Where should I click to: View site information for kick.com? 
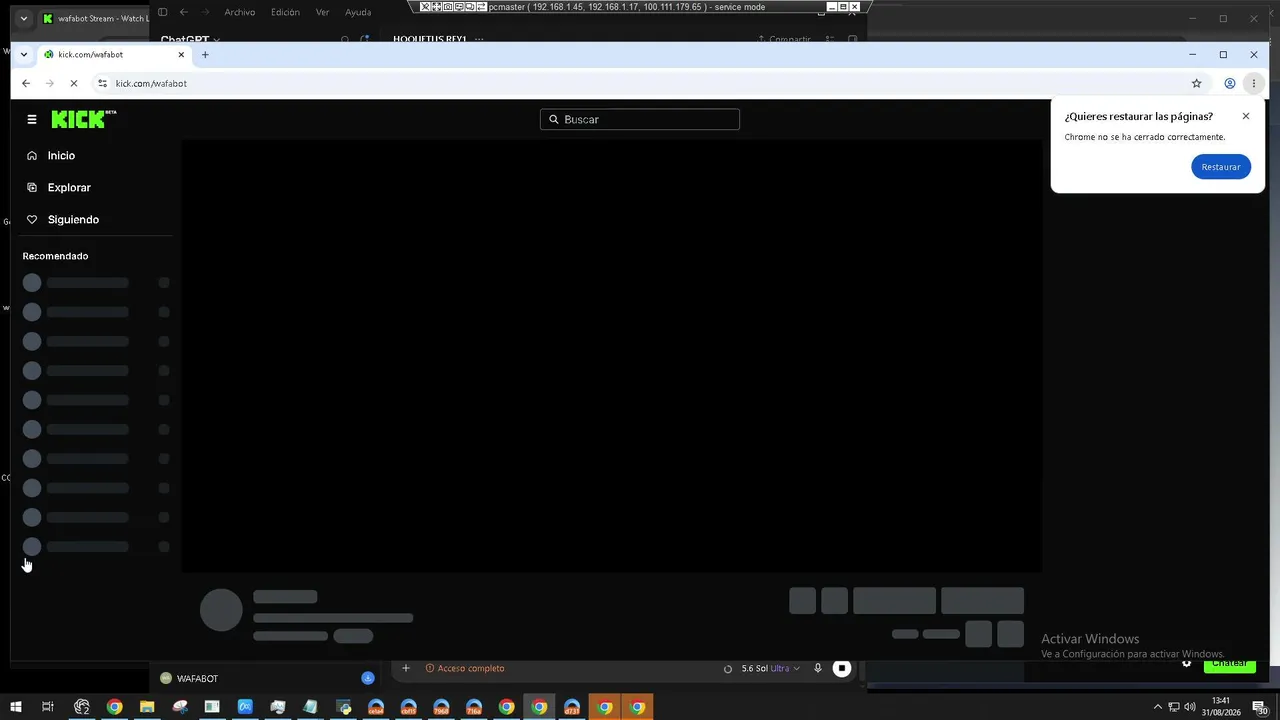click(102, 83)
